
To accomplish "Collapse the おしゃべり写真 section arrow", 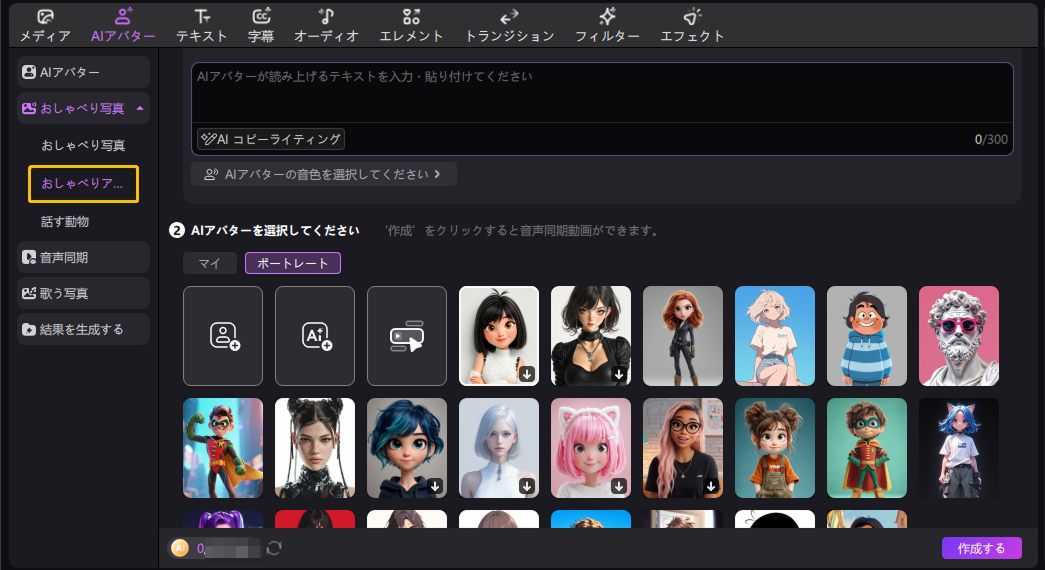I will 140,108.
